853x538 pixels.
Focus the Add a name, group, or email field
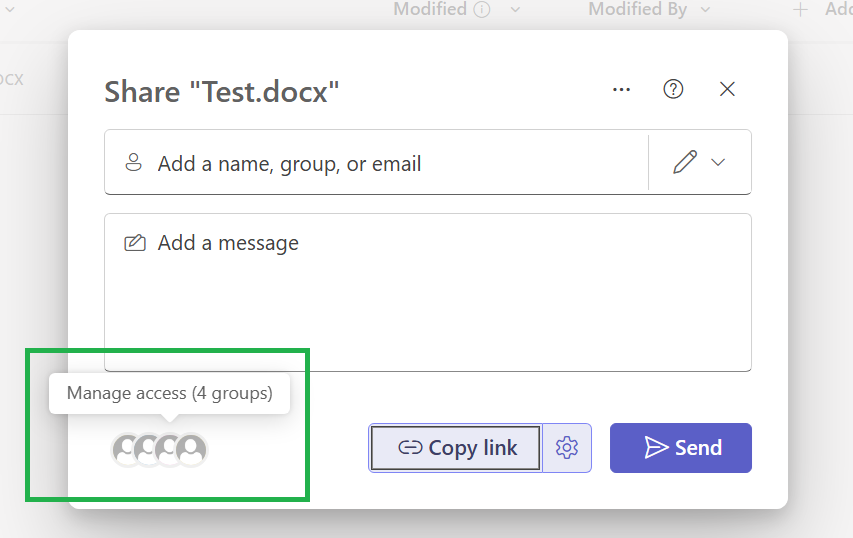coord(376,163)
